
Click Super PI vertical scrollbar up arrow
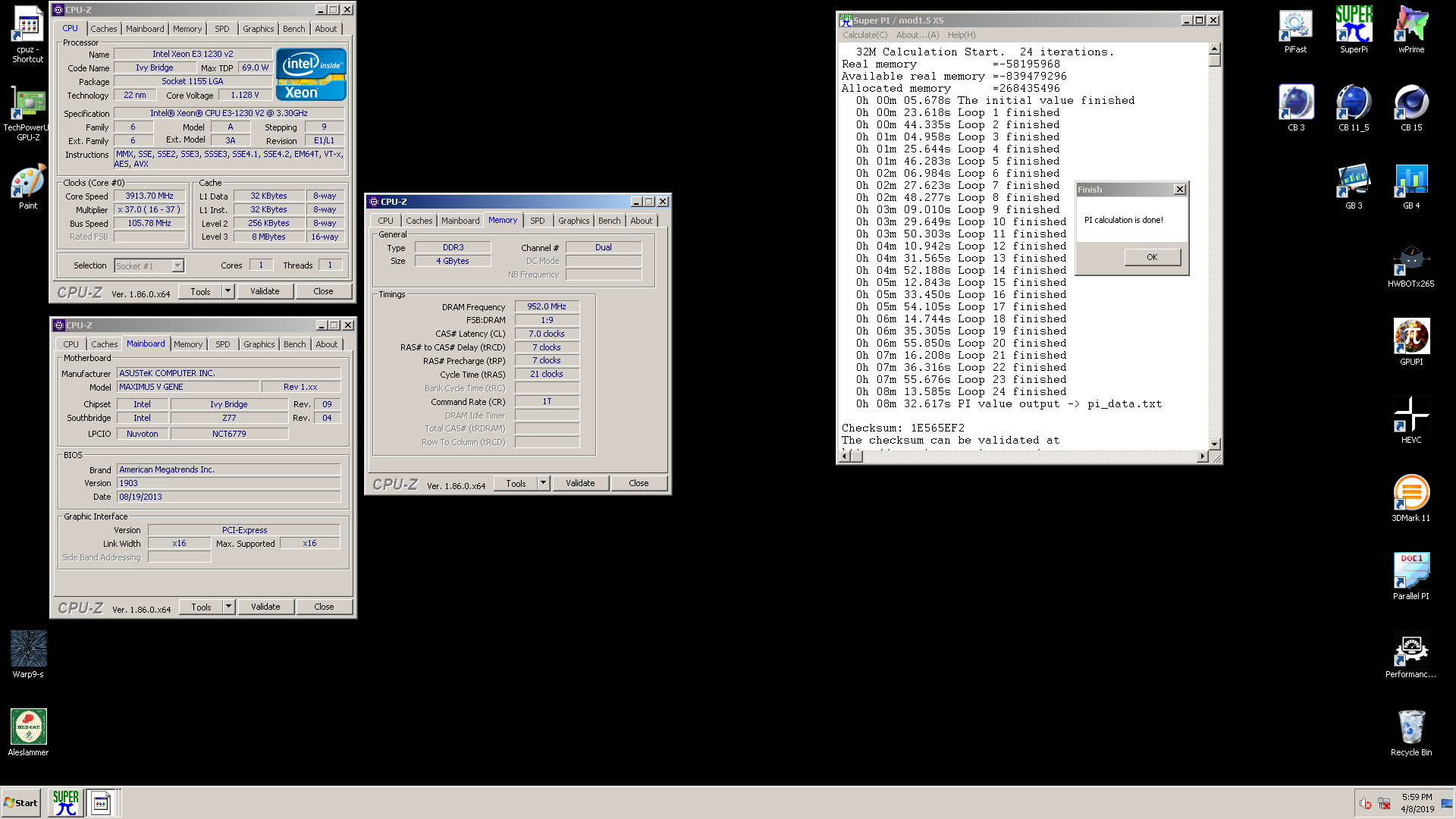point(1214,49)
